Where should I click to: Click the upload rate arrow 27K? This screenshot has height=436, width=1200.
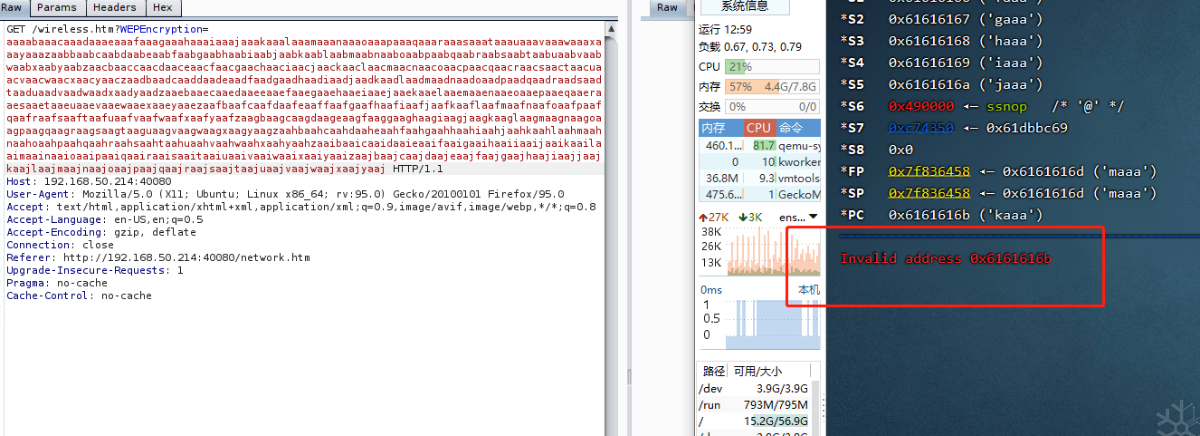[713, 216]
